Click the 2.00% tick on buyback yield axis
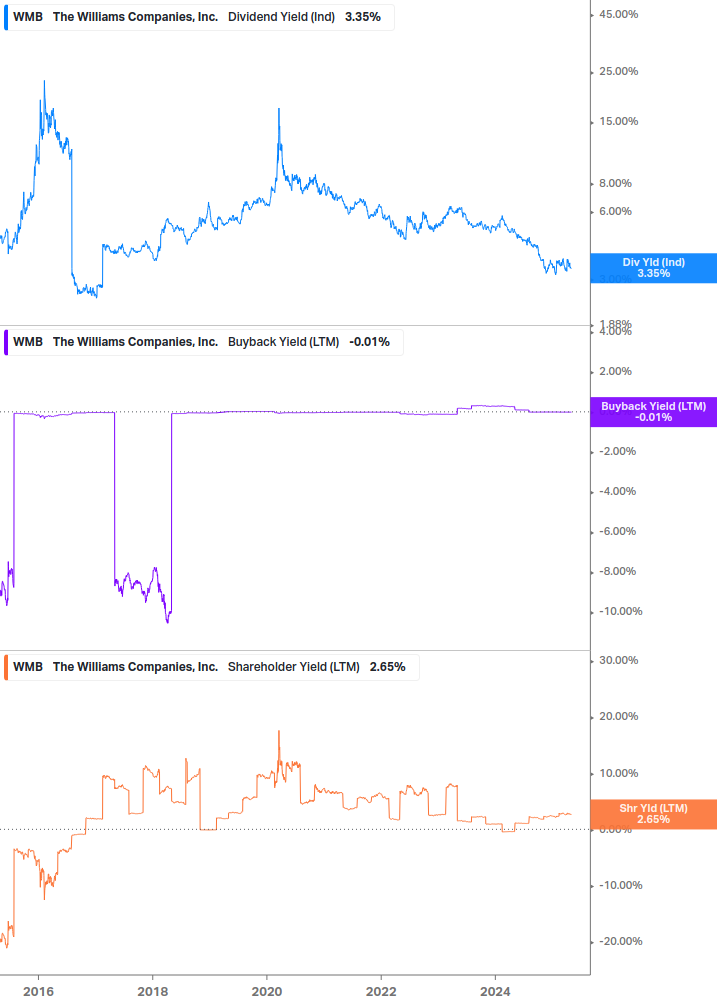 pyautogui.click(x=615, y=372)
